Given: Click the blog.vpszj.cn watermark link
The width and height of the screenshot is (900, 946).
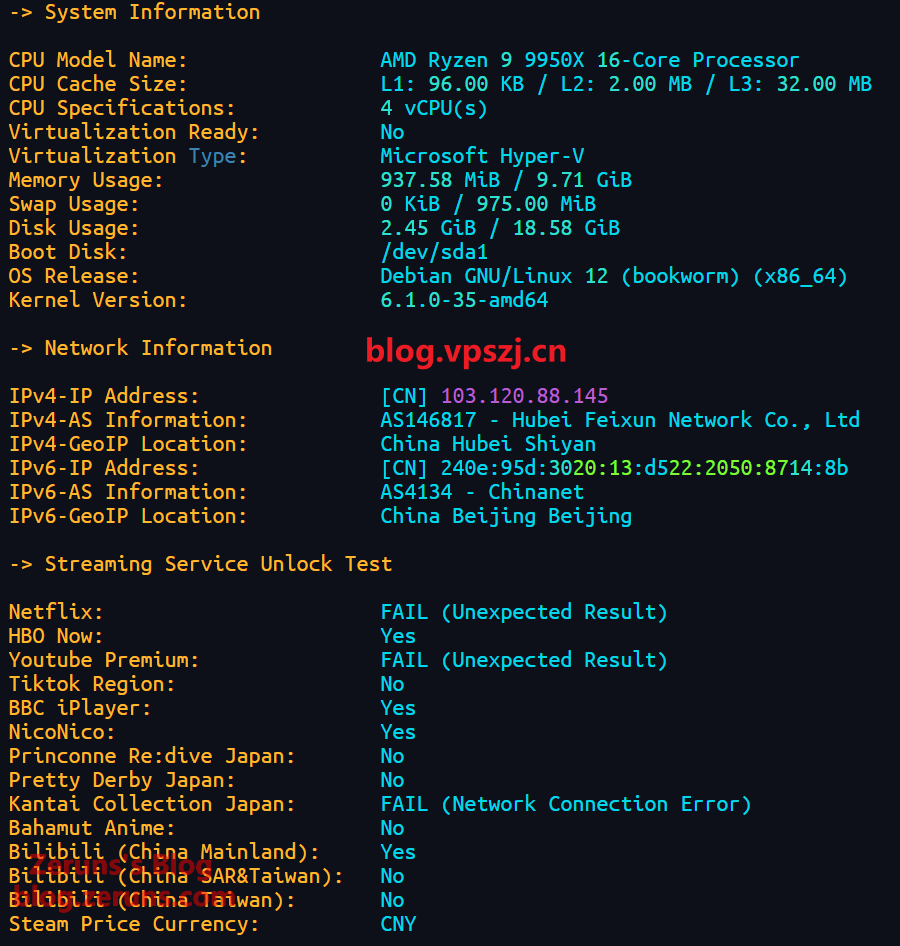Looking at the screenshot, I should click(466, 351).
